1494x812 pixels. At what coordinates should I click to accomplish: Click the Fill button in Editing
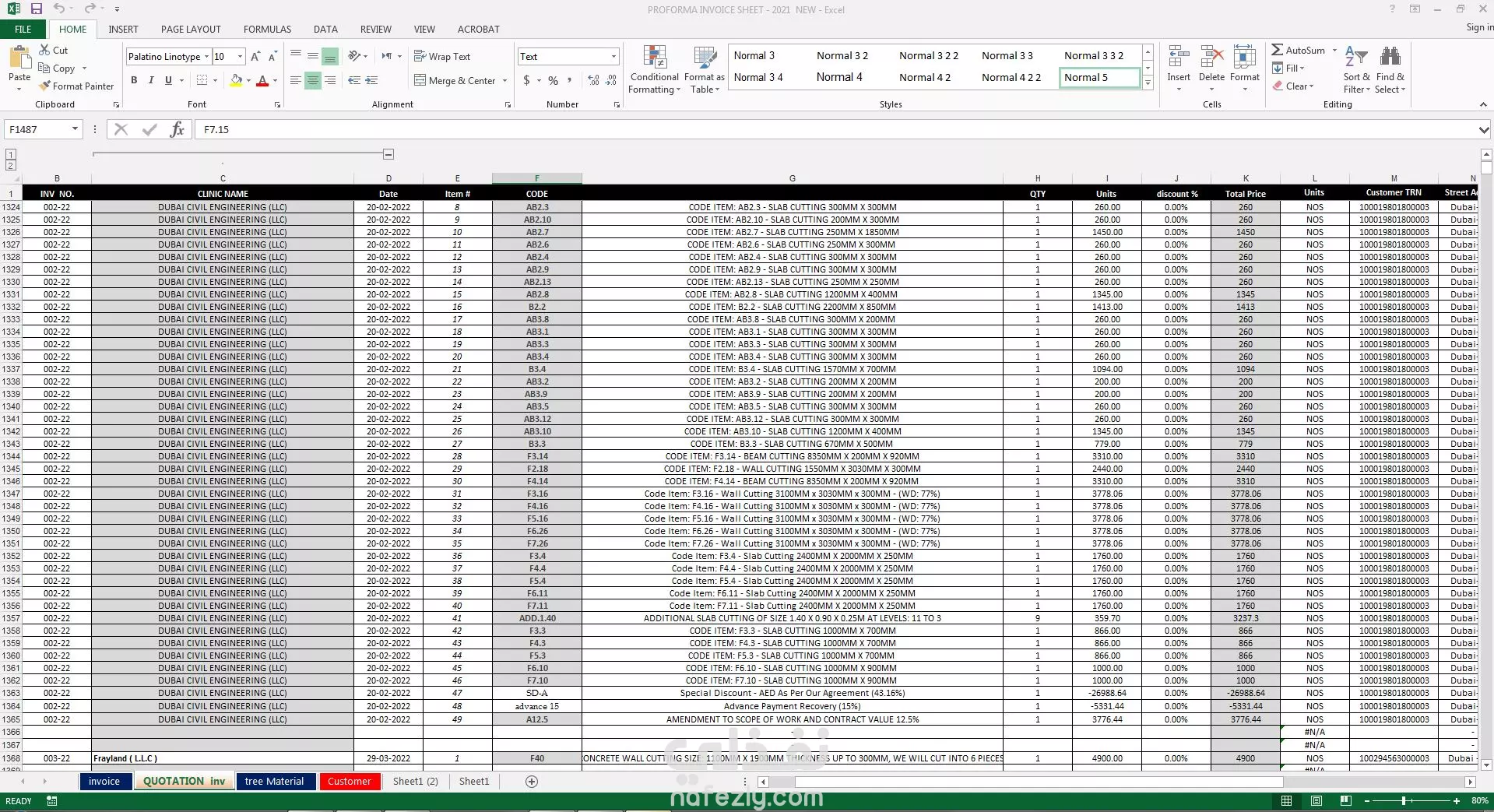pos(1289,68)
